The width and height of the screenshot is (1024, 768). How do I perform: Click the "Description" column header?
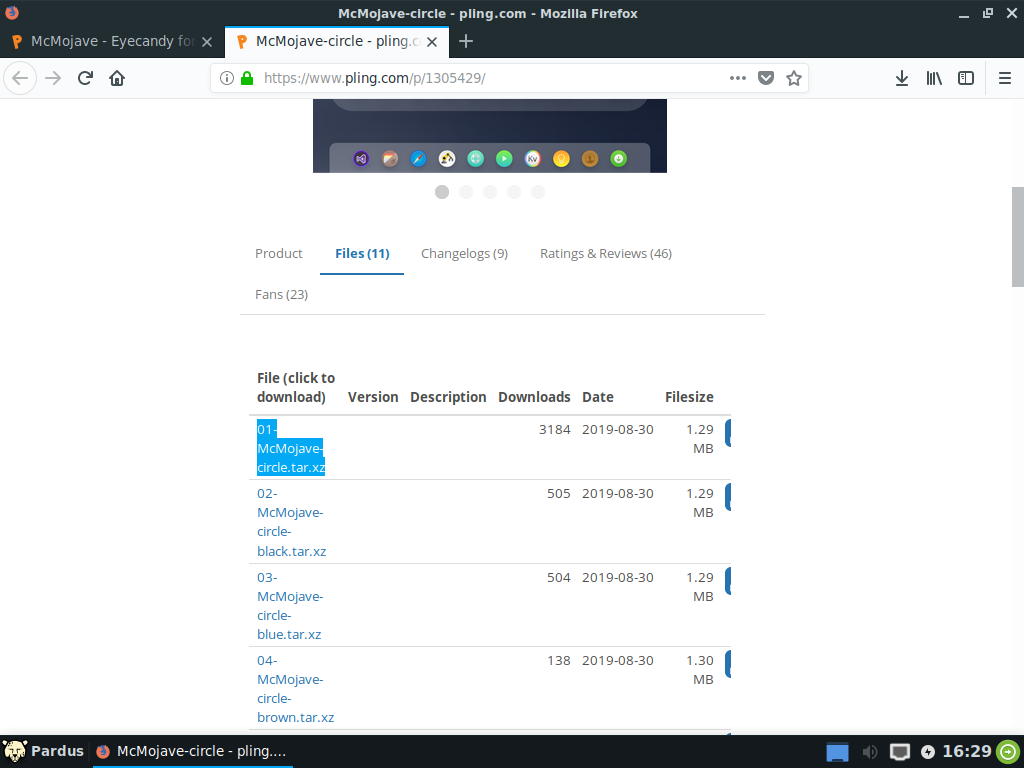(x=448, y=397)
